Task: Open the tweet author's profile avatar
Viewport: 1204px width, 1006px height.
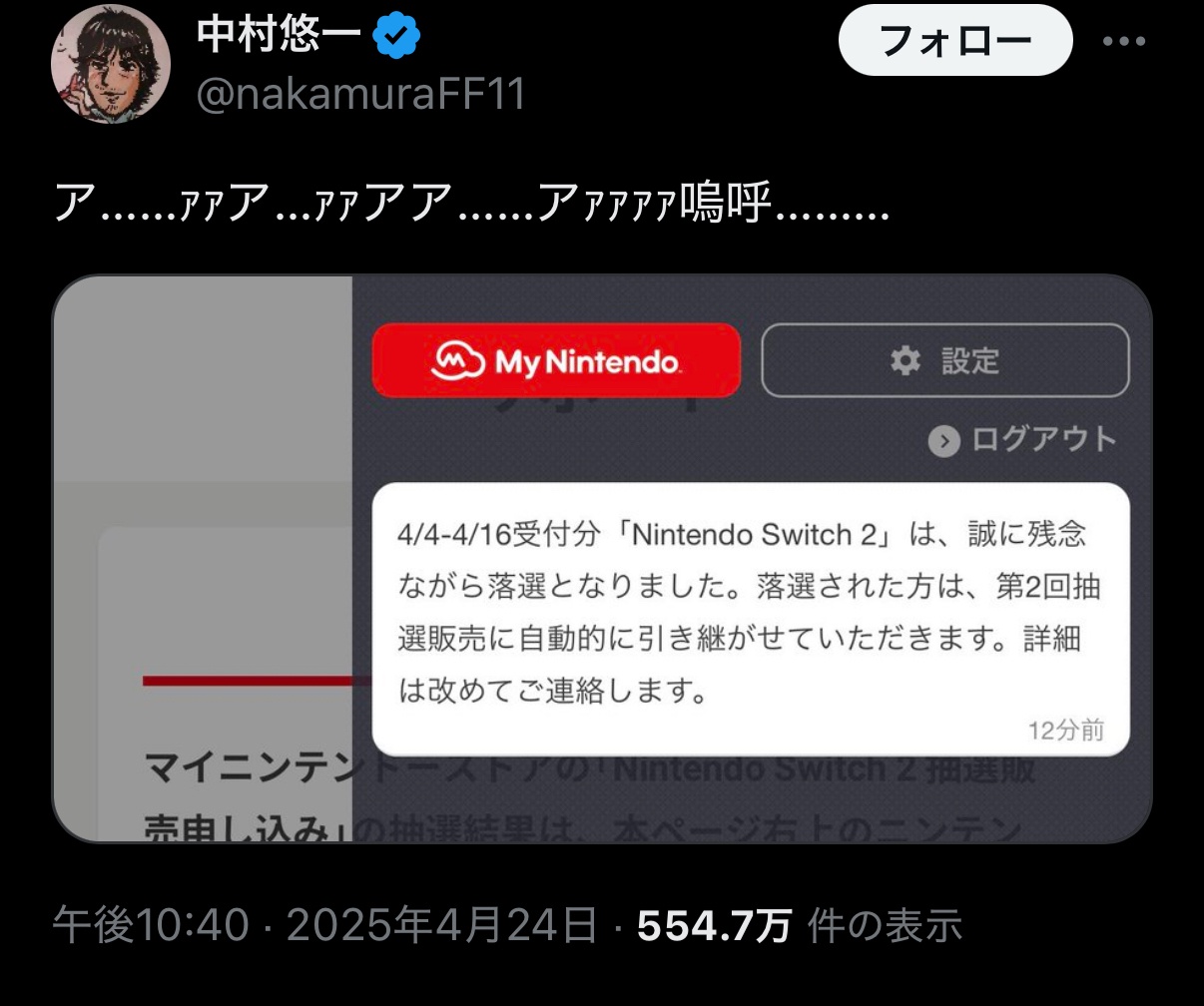Action: coord(111,64)
